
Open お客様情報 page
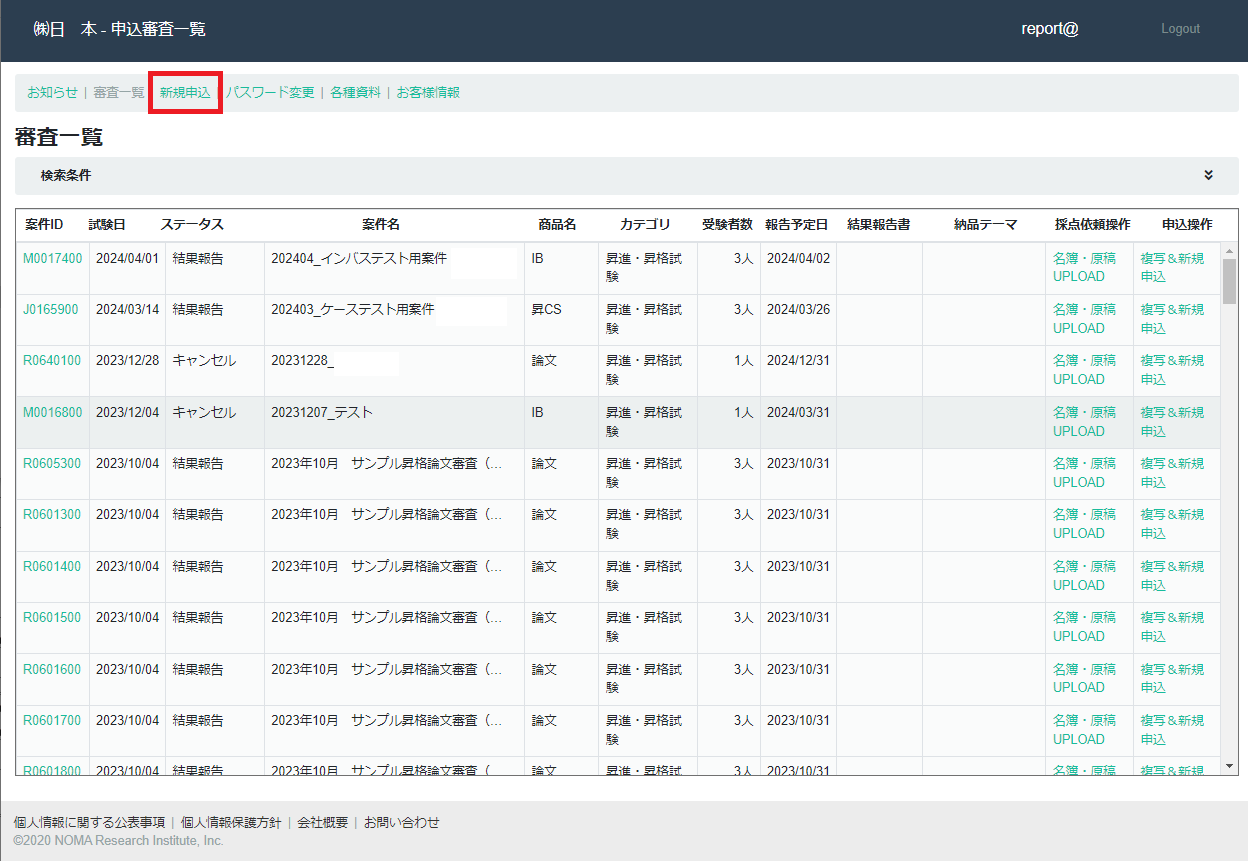point(428,92)
